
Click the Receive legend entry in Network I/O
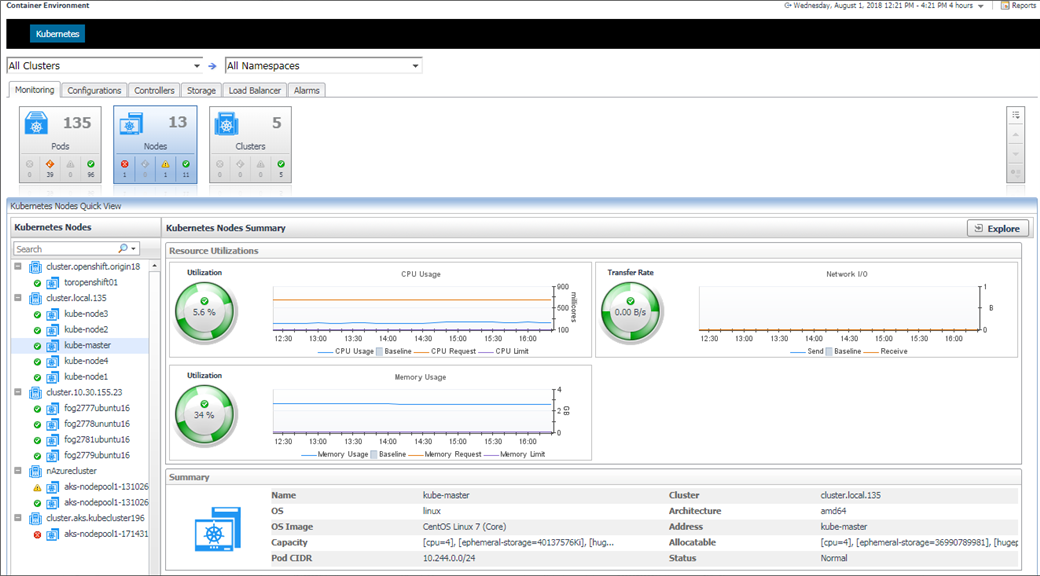(885, 351)
